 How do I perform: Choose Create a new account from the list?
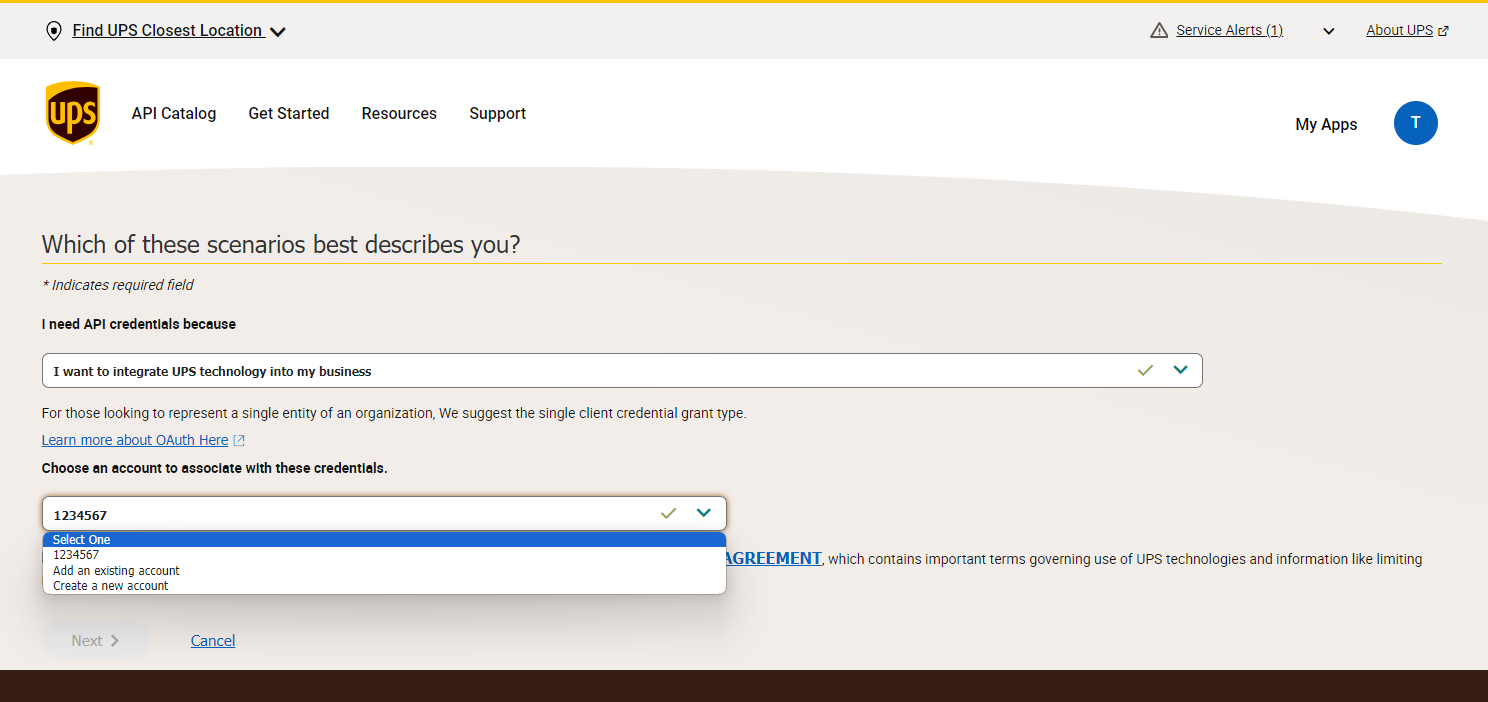point(110,585)
